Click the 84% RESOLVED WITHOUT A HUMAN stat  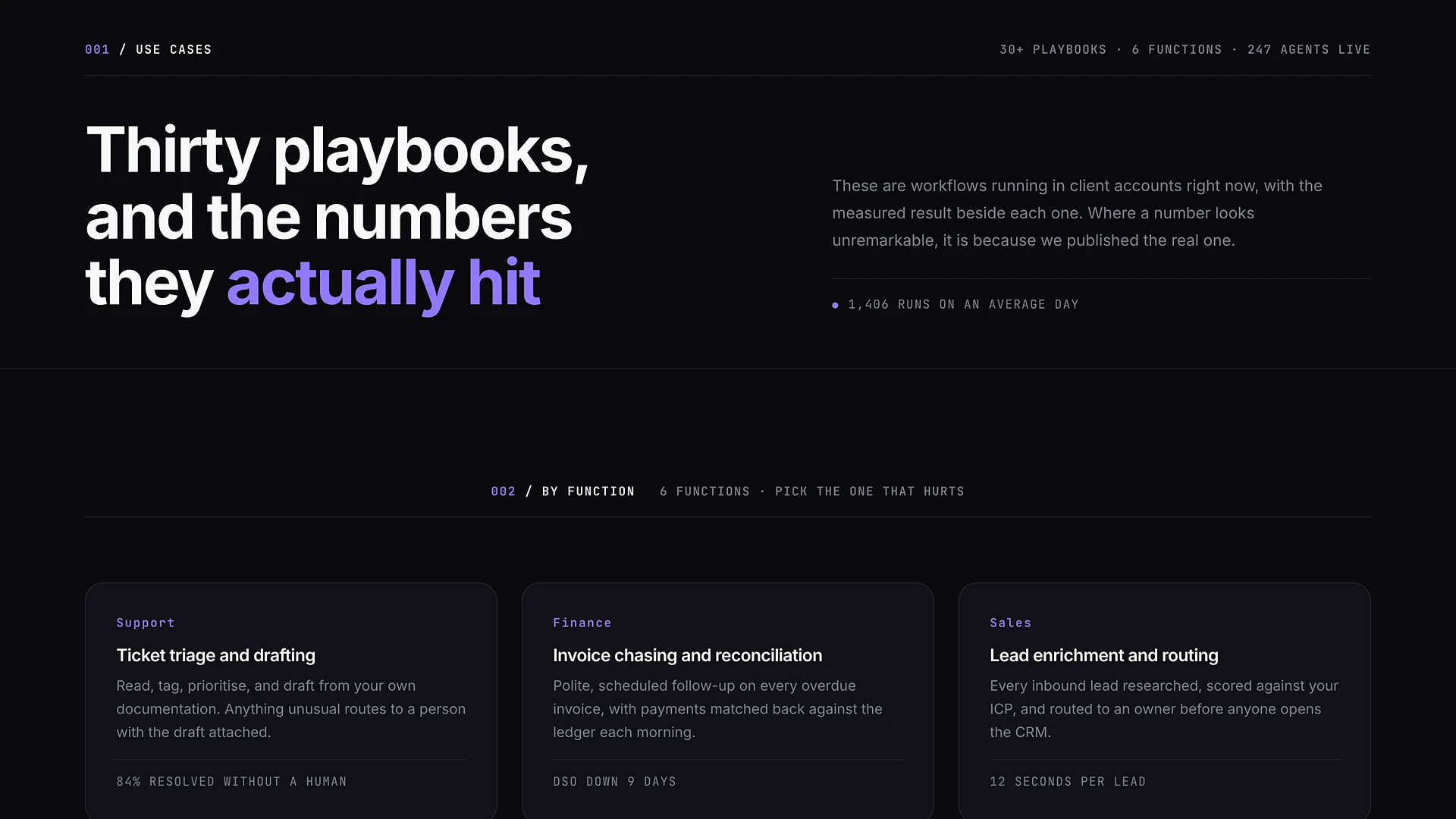[231, 781]
